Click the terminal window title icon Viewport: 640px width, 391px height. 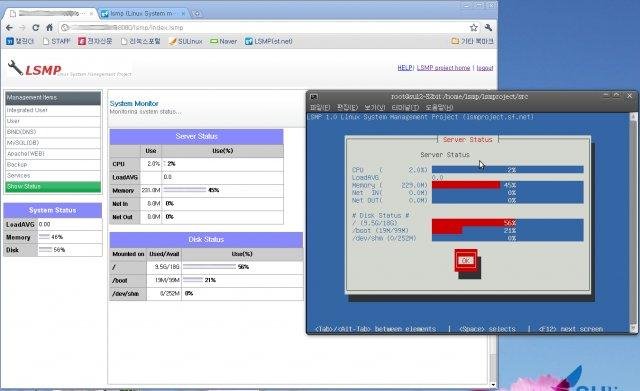coord(314,97)
